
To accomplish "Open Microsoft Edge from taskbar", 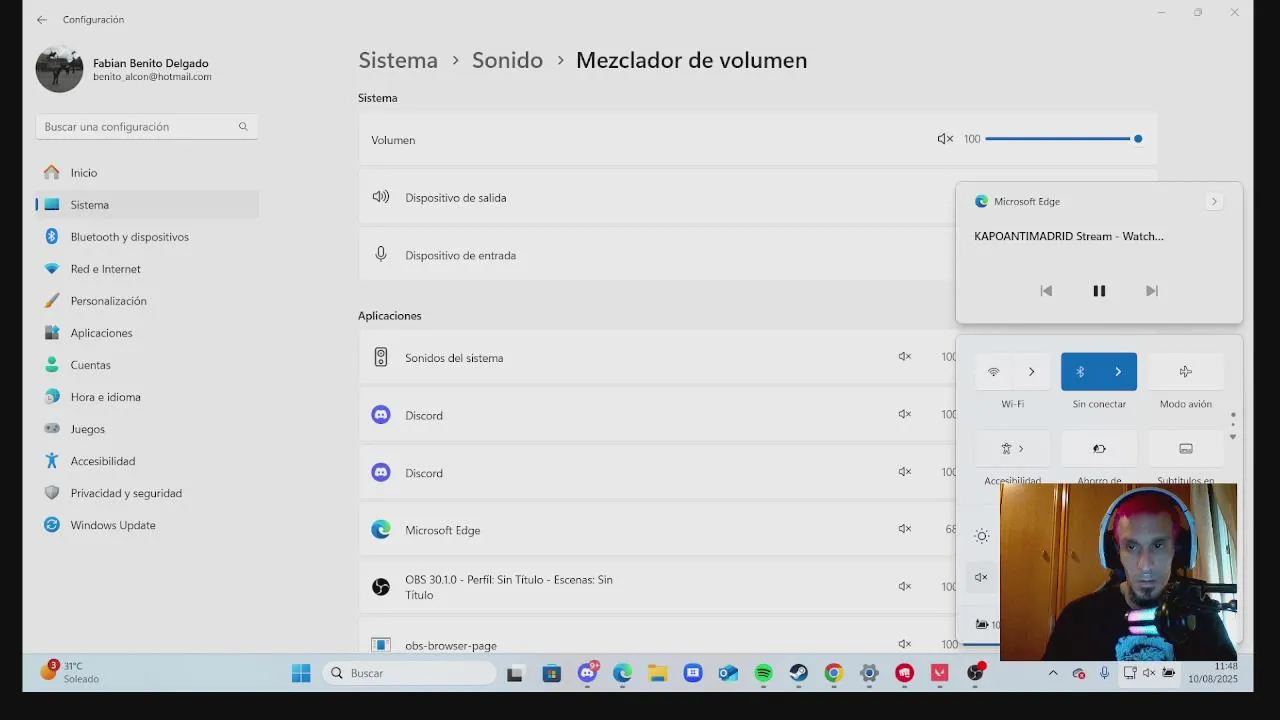I will click(x=622, y=673).
